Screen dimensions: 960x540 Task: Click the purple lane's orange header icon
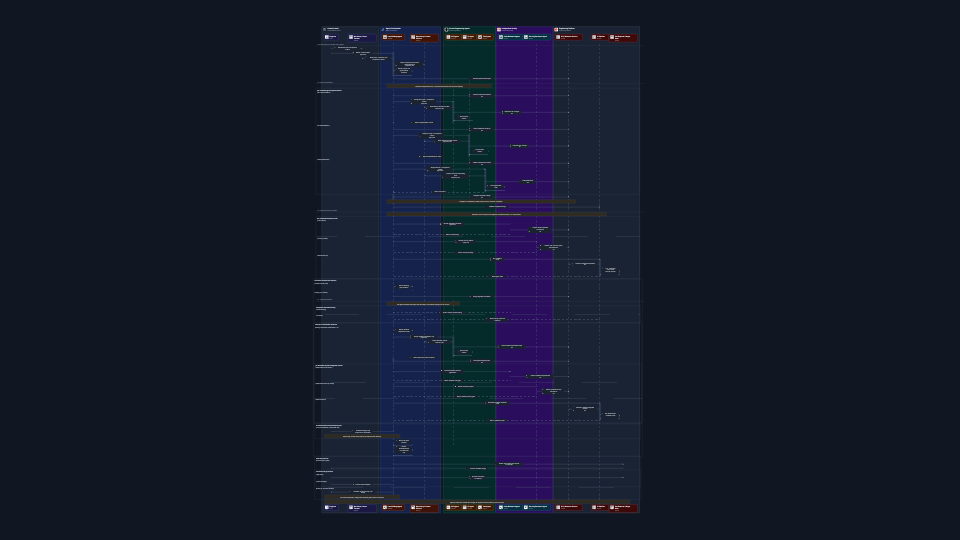(x=499, y=29)
